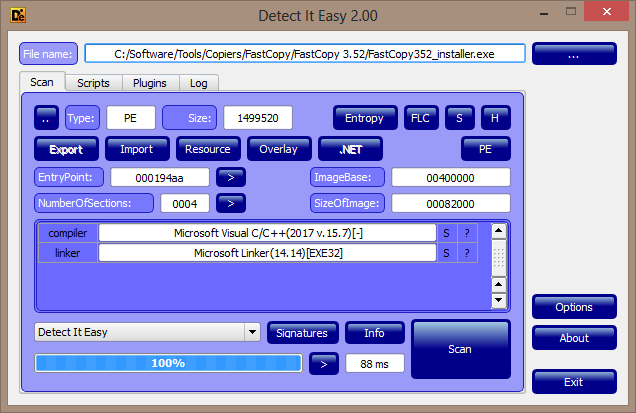636x413 pixels.
Task: Click the arrow next to EntryPoint value
Action: point(231,177)
